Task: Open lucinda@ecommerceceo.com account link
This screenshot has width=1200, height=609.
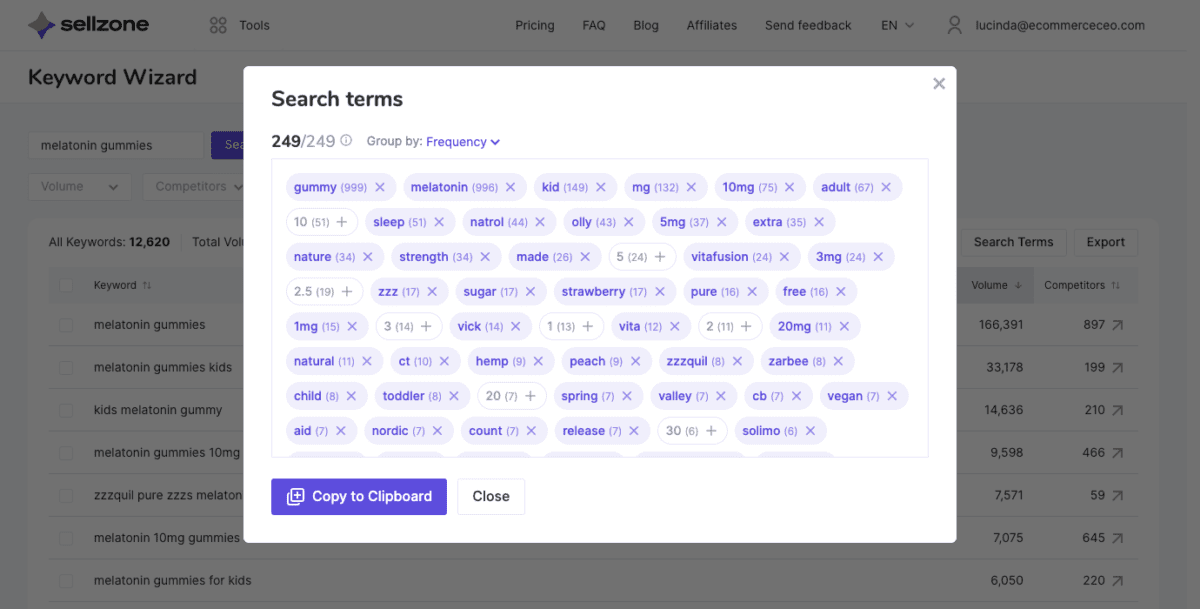Action: 1061,25
